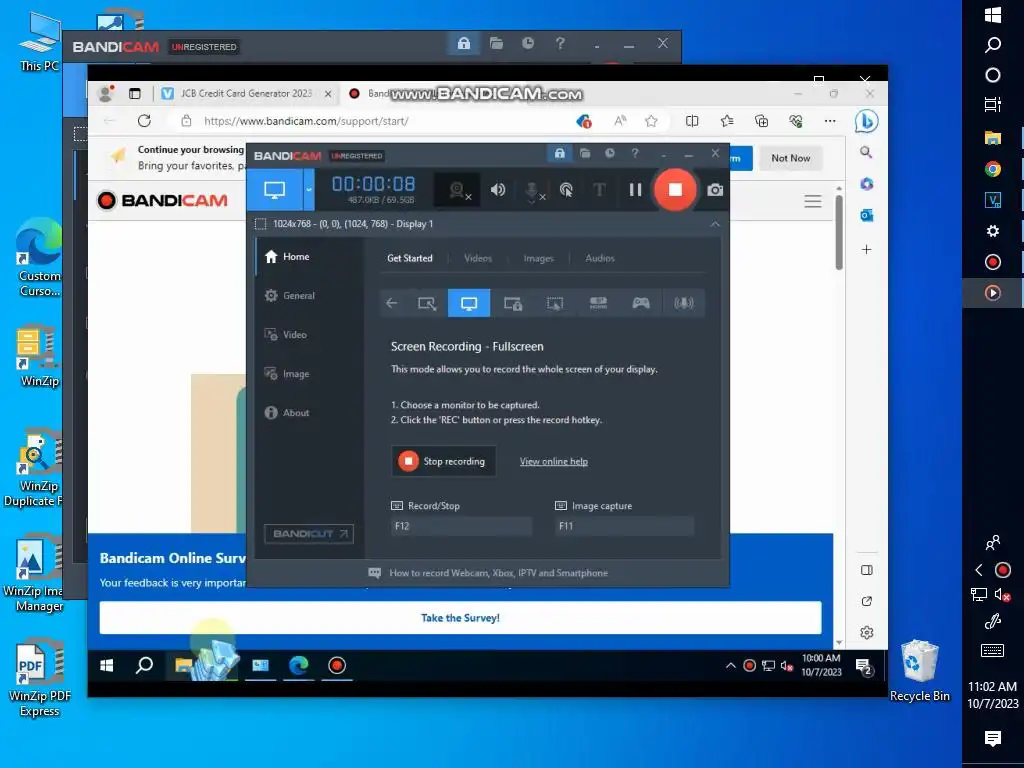Open the Recycle Bin desktop icon
Image resolution: width=1024 pixels, height=768 pixels.
[920, 670]
